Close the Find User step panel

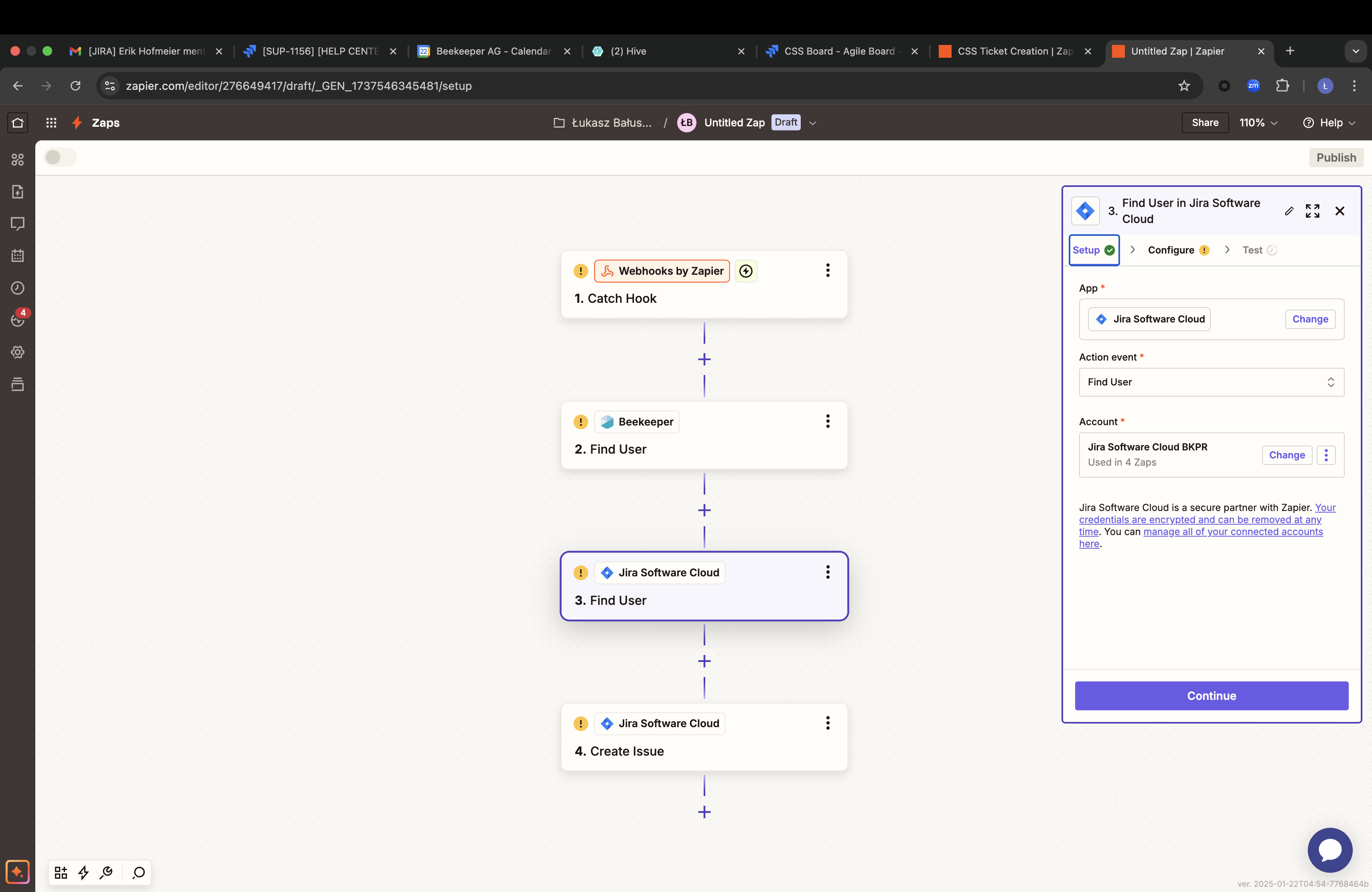coord(1340,211)
